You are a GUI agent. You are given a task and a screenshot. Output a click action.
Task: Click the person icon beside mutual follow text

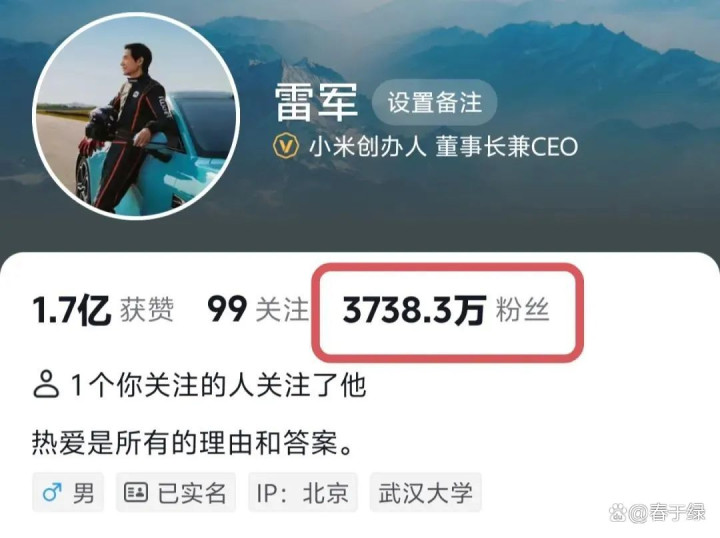point(46,385)
